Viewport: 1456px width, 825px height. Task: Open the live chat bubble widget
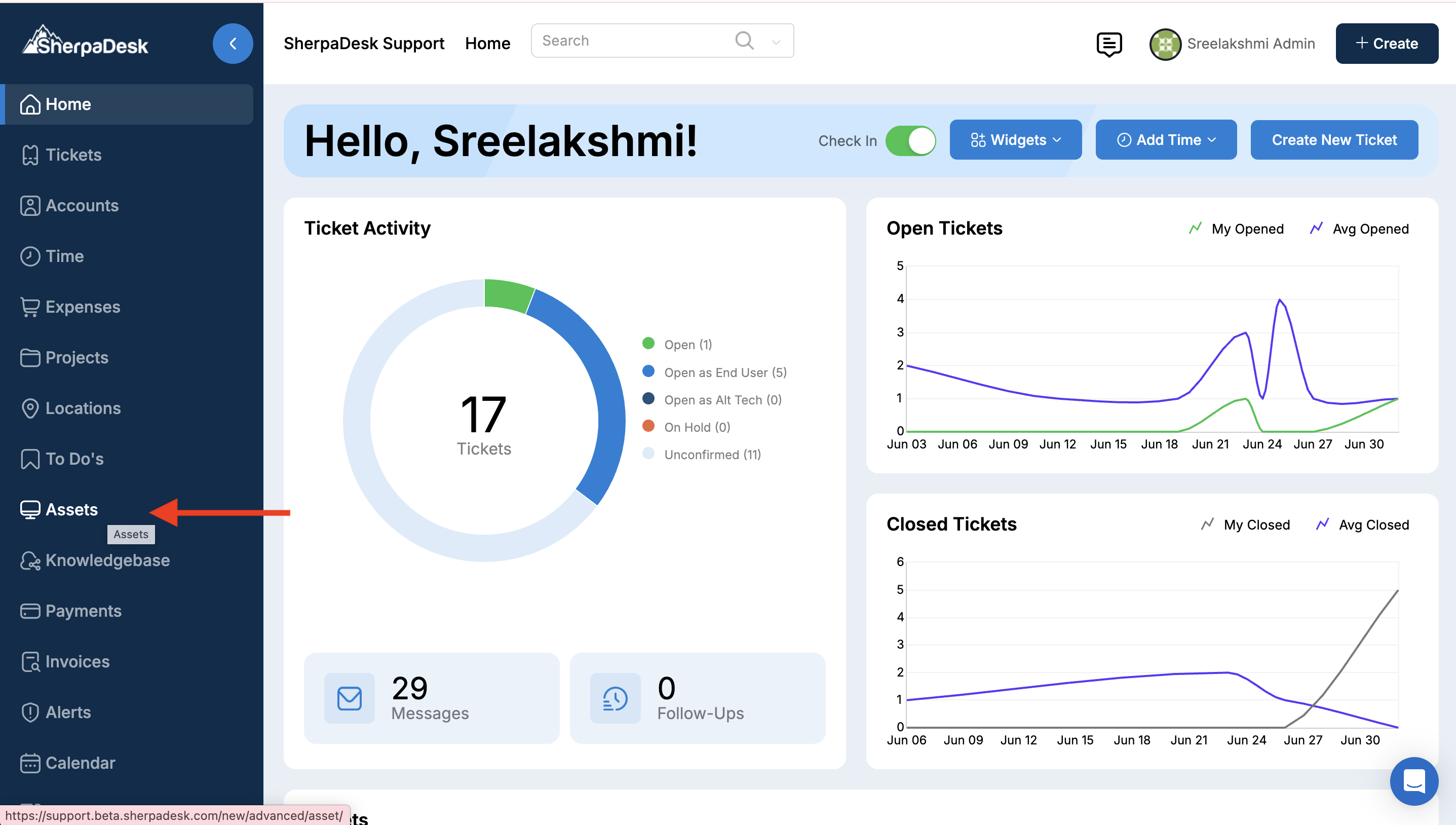[x=1413, y=781]
